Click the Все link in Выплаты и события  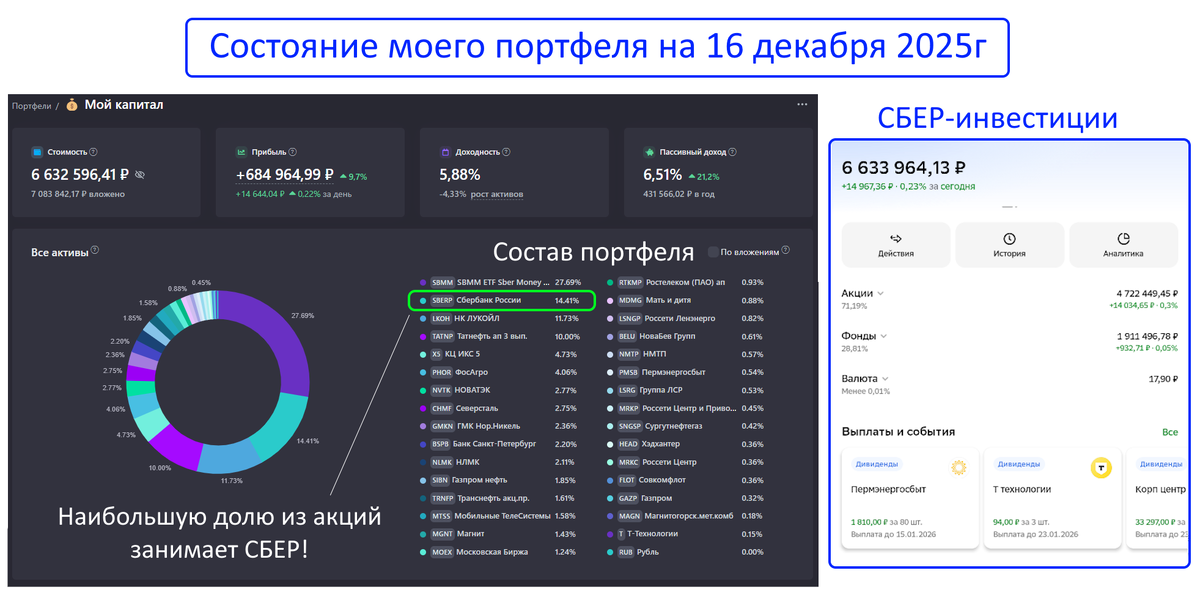point(1170,432)
